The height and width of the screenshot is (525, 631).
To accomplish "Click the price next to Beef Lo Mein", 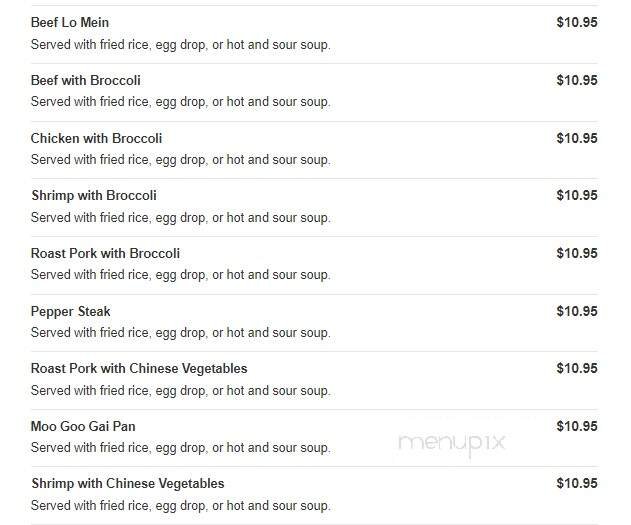I will point(576,22).
